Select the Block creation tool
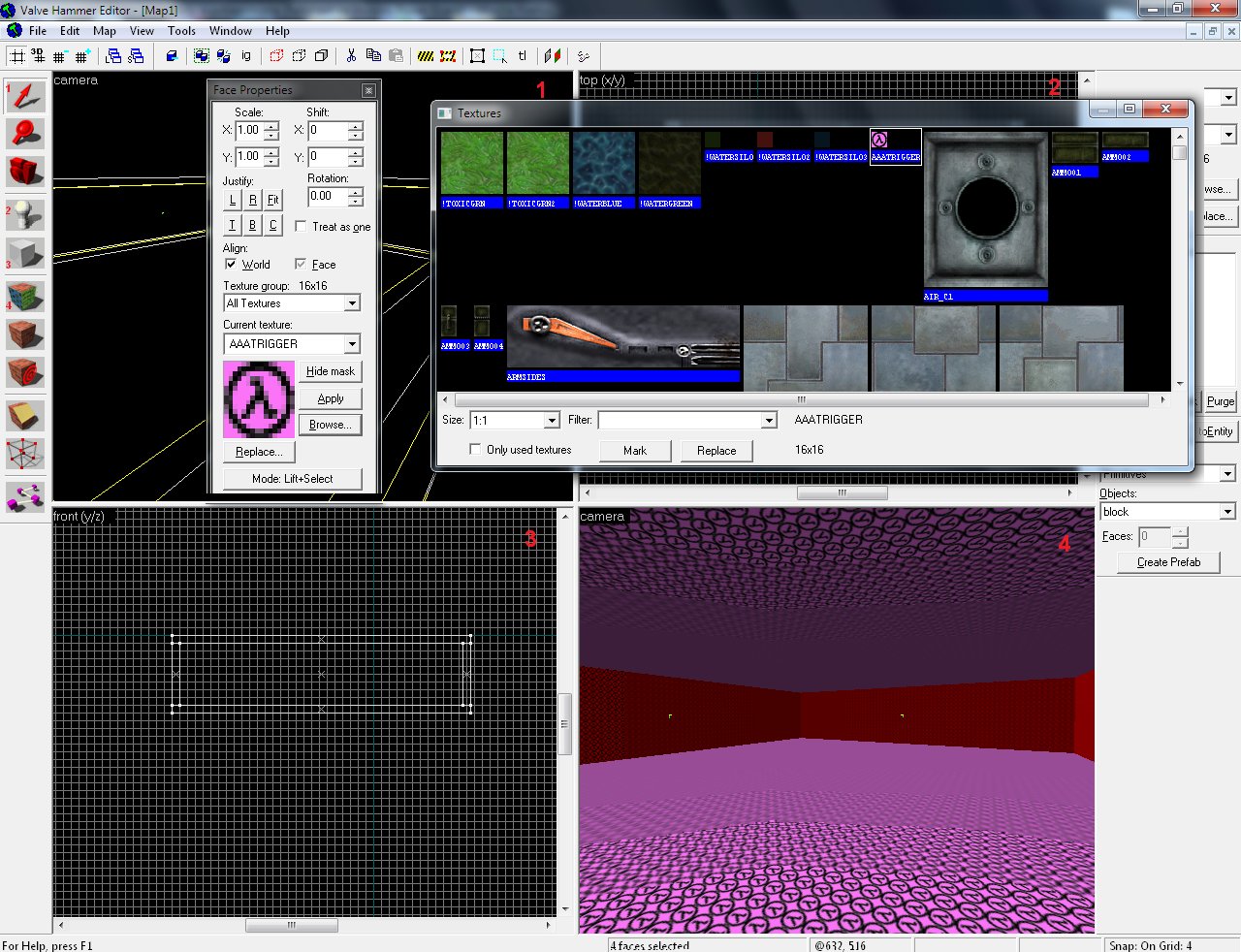Screen dimensions: 1241x952 click(x=26, y=252)
